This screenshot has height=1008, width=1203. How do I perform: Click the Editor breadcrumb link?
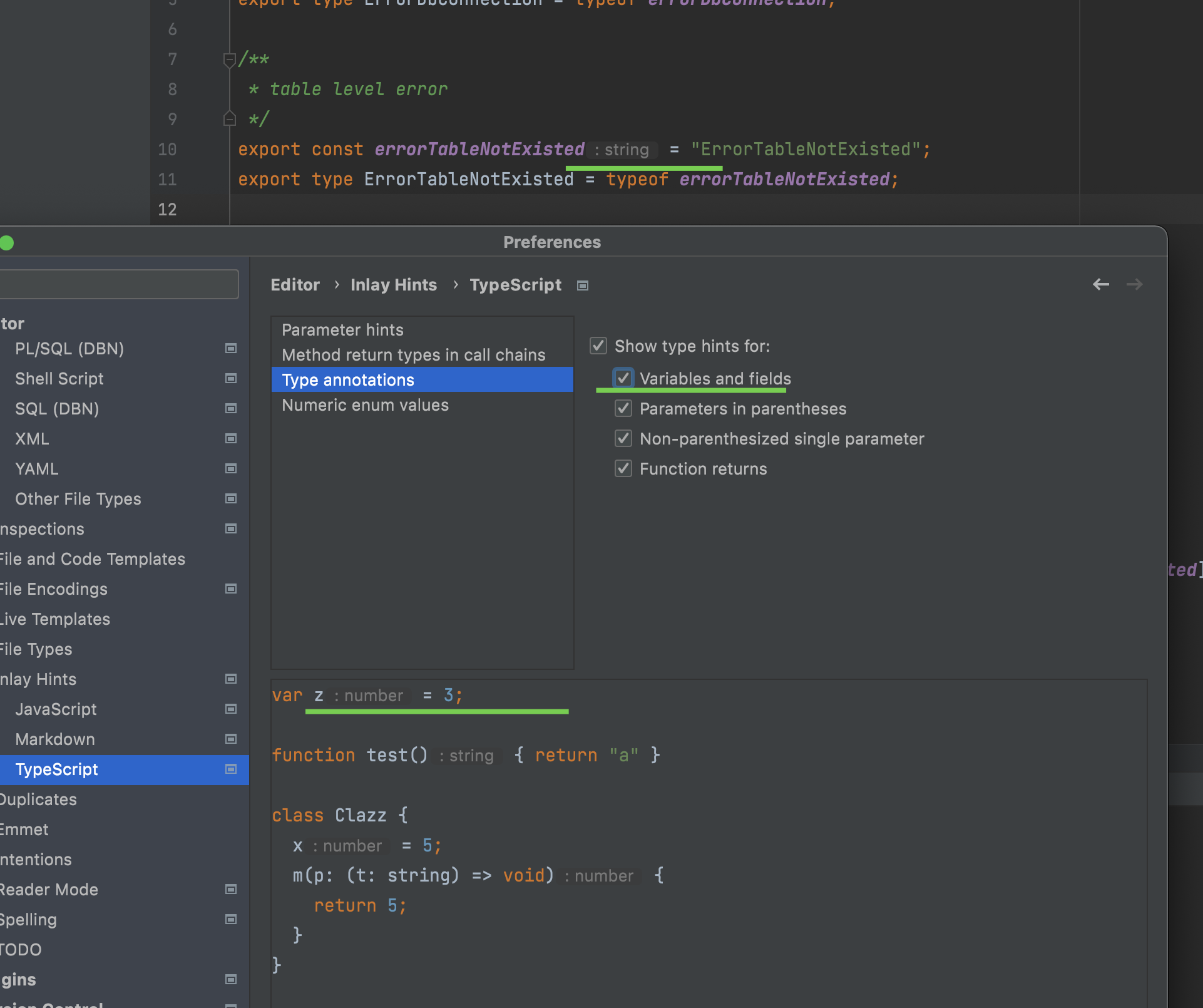[295, 285]
